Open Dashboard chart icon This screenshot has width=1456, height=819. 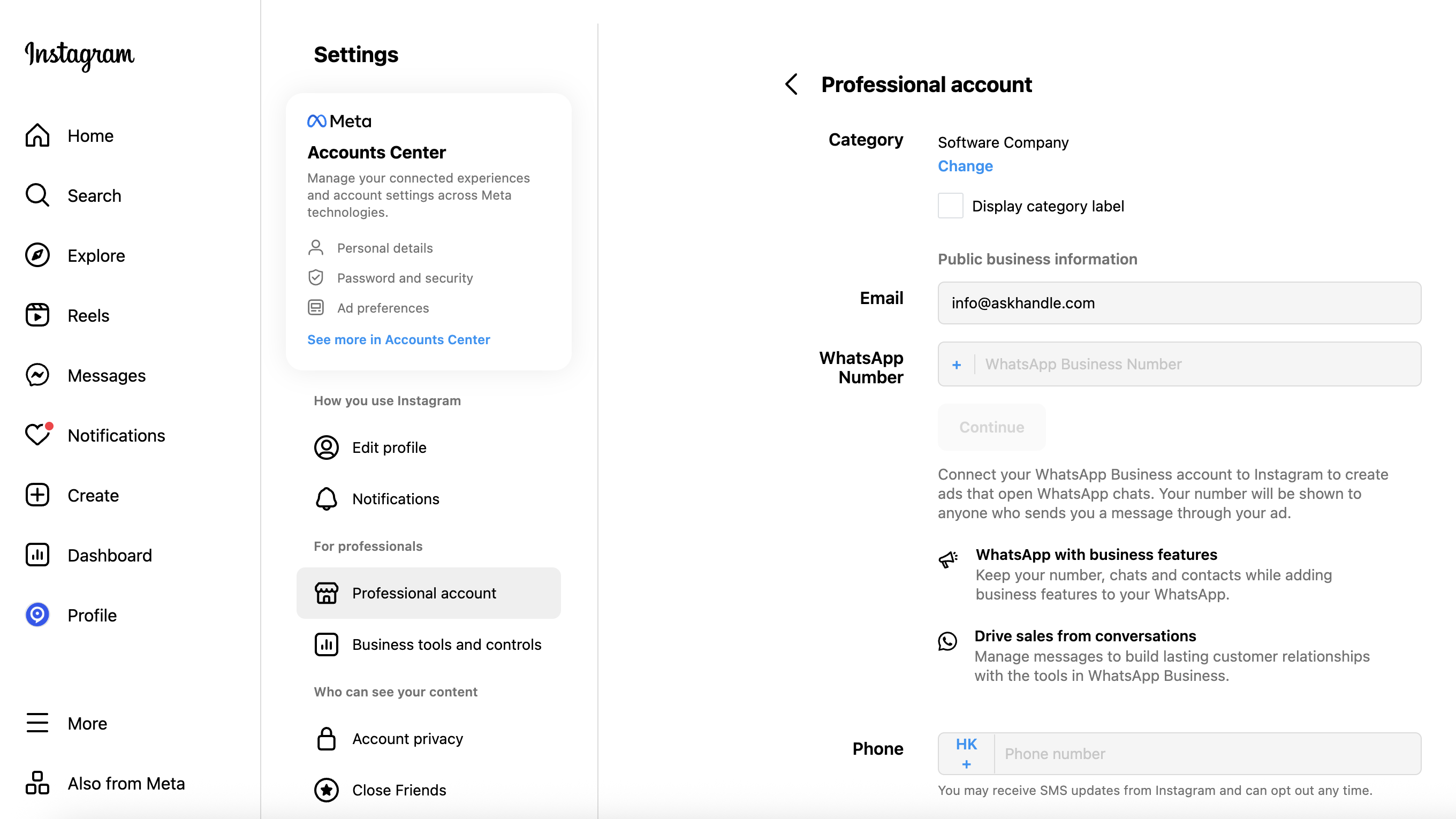[x=37, y=555]
